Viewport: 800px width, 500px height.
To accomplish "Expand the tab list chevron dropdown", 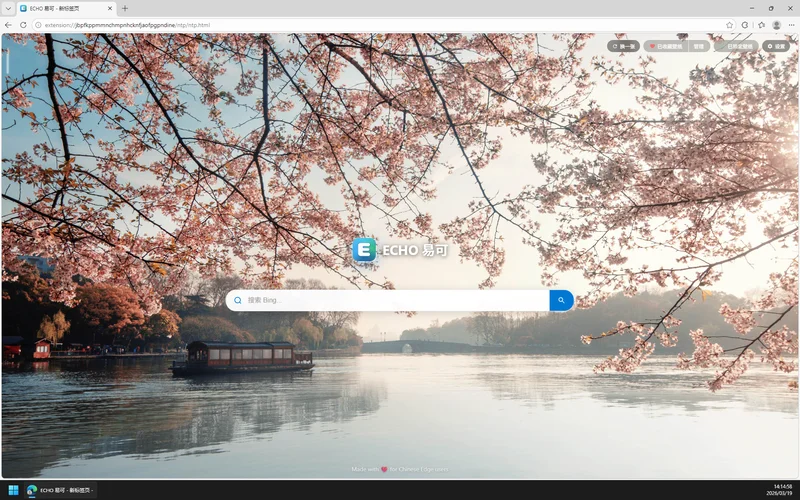I will point(9,8).
